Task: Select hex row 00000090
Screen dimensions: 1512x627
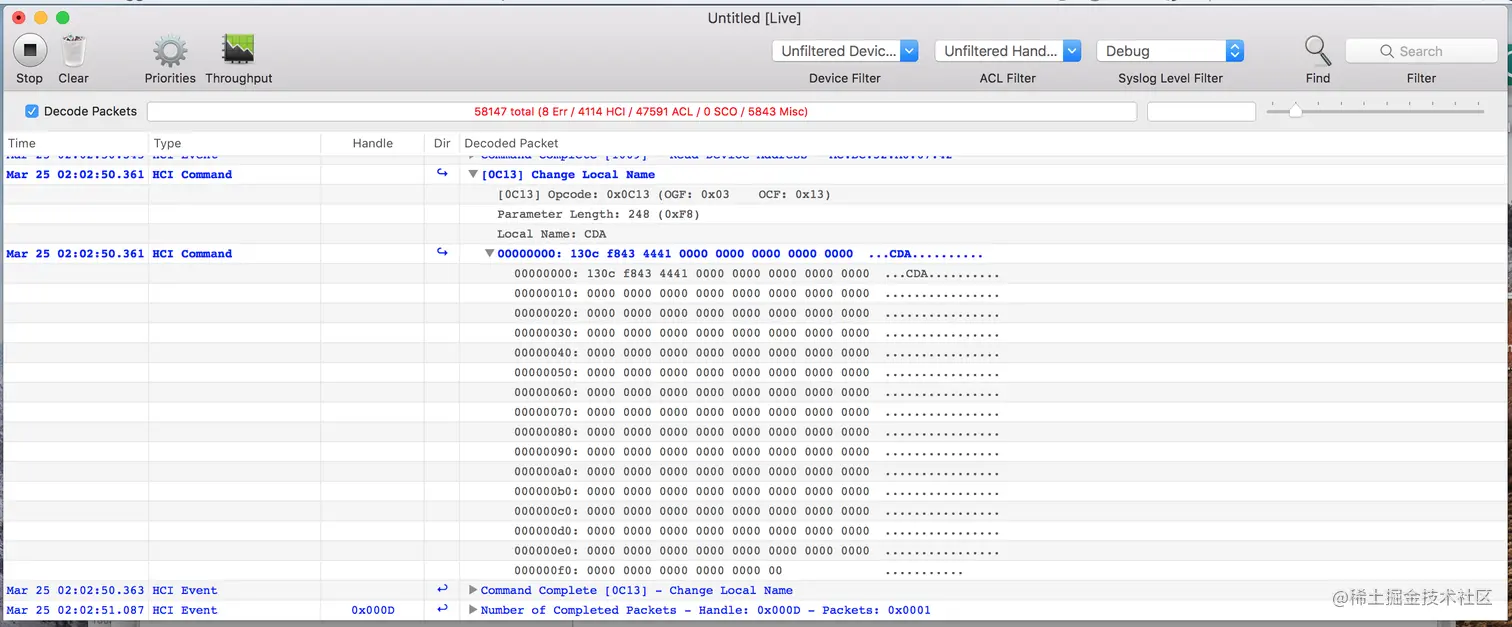Action: coord(756,452)
